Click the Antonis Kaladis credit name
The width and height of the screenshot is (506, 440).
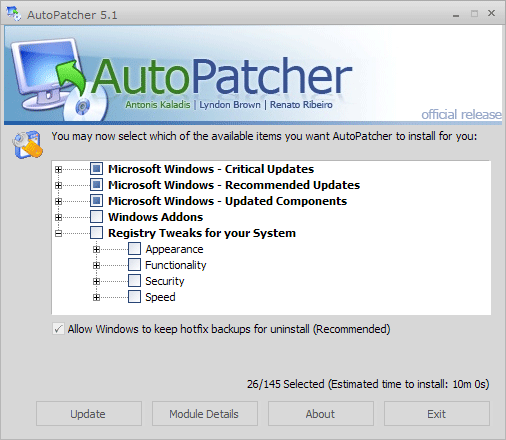click(x=158, y=105)
